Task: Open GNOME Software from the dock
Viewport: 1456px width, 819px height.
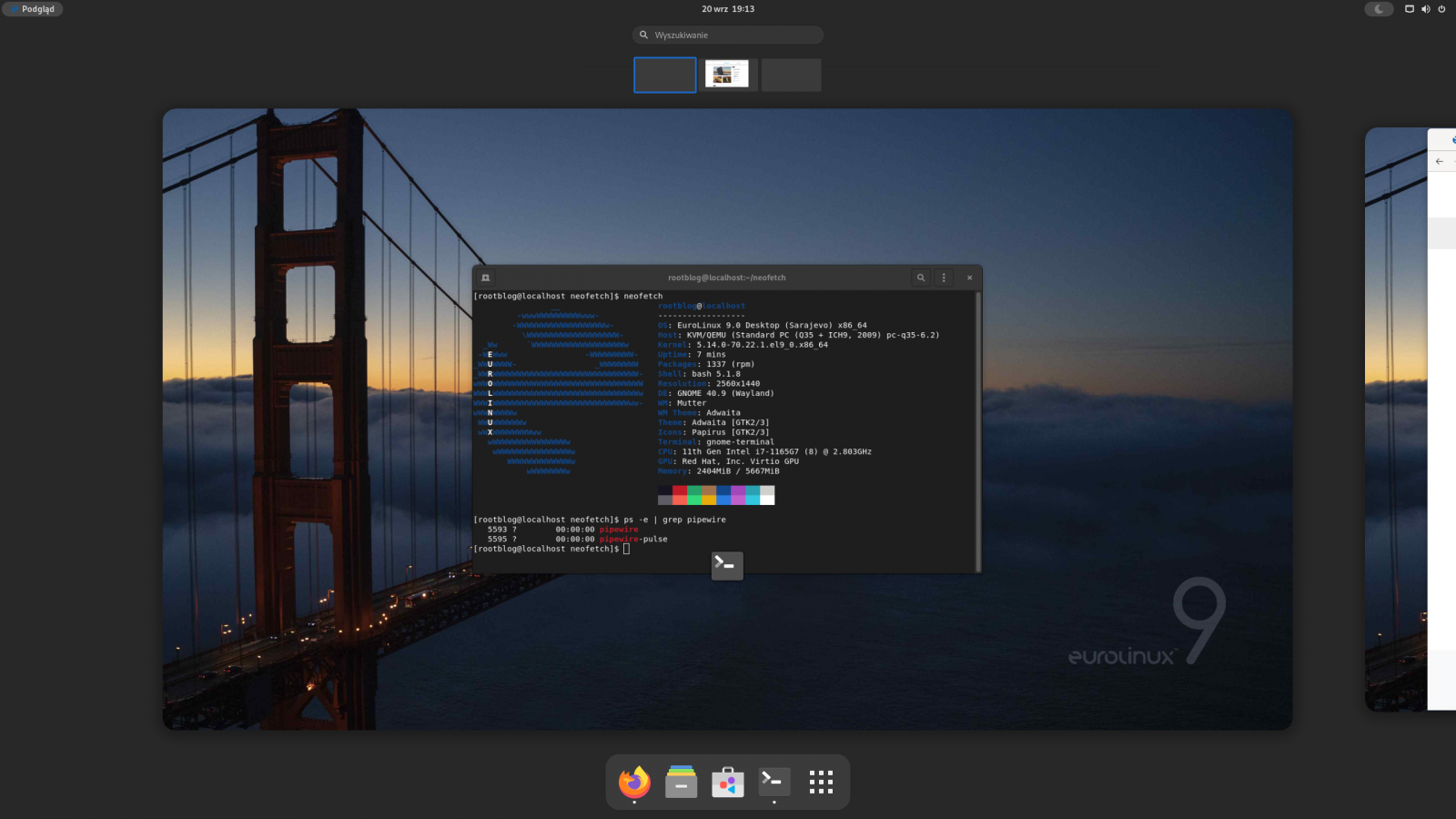Action: (727, 782)
